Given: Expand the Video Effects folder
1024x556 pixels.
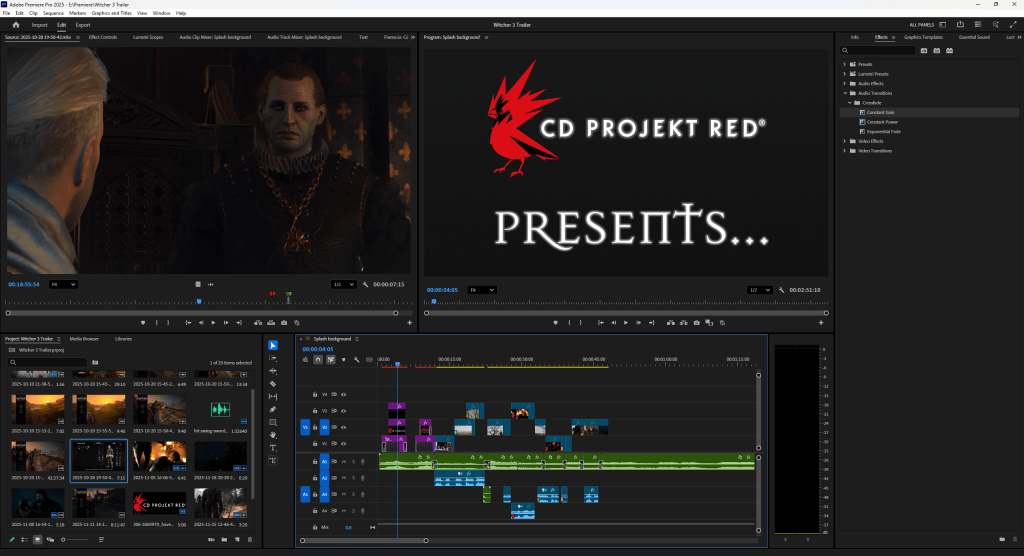Looking at the screenshot, I should click(846, 141).
